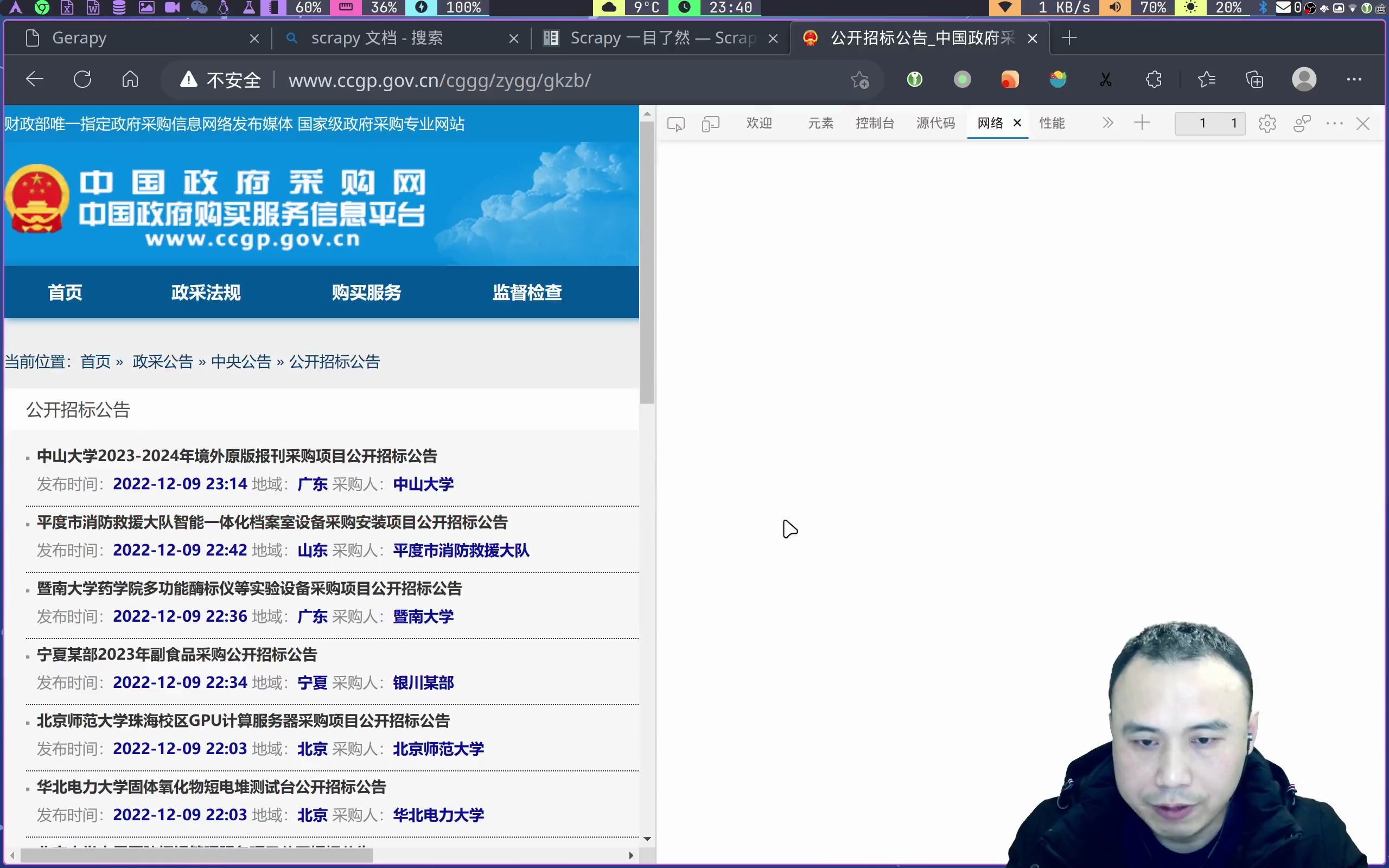This screenshot has height=868, width=1389.
Task: Switch to the 性能 DevTools tab
Action: pyautogui.click(x=1052, y=123)
